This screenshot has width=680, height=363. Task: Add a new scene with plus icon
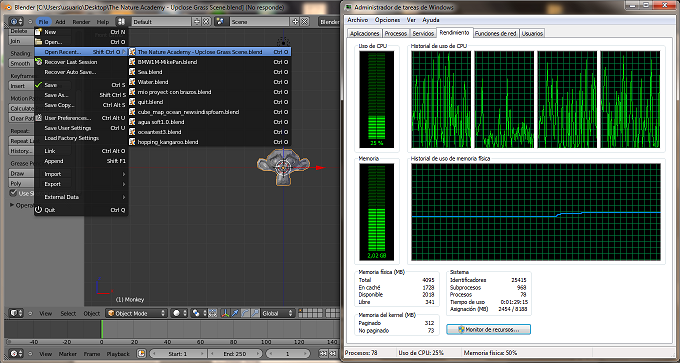(x=295, y=22)
